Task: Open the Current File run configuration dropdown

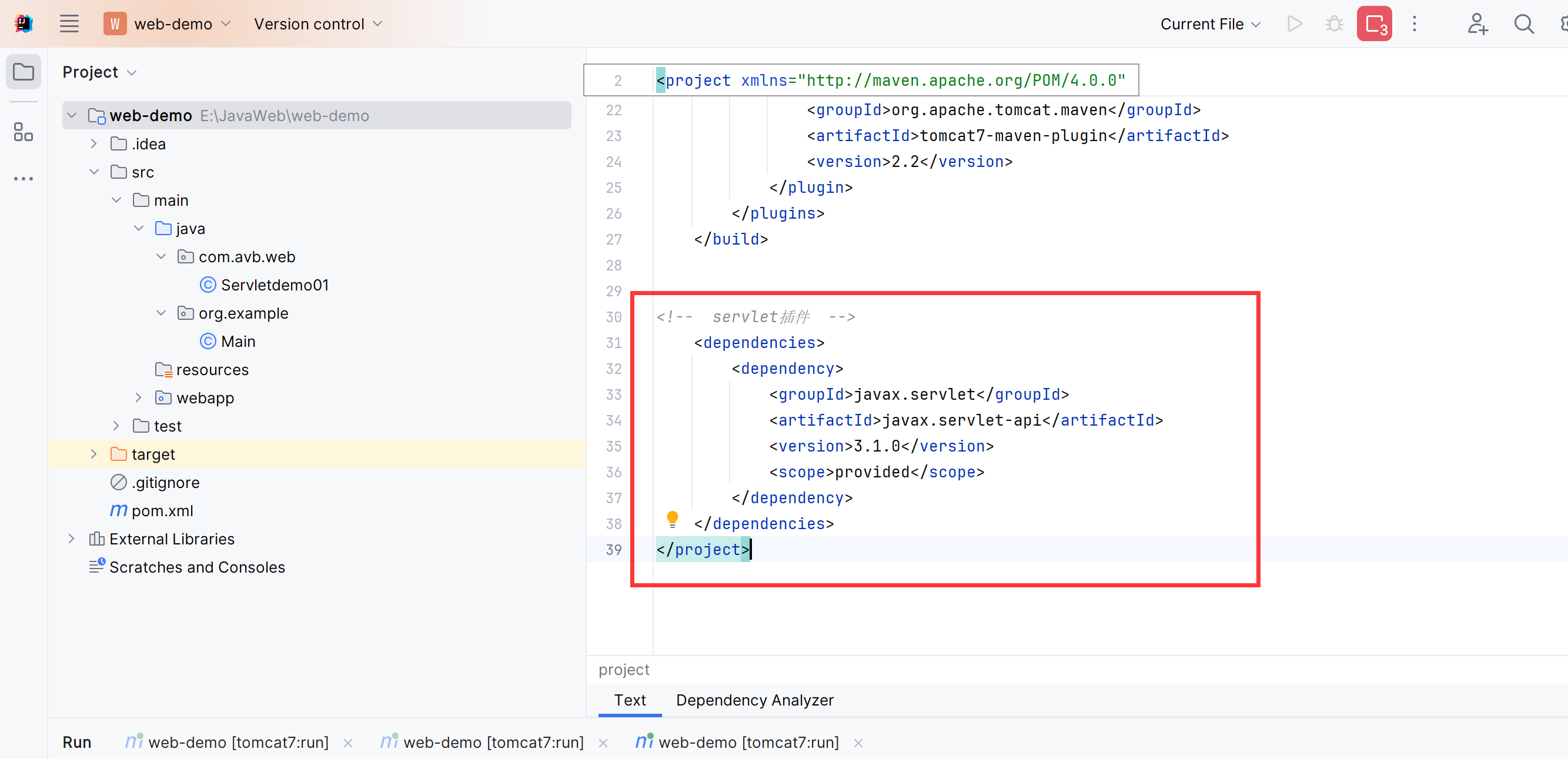Action: point(1210,24)
